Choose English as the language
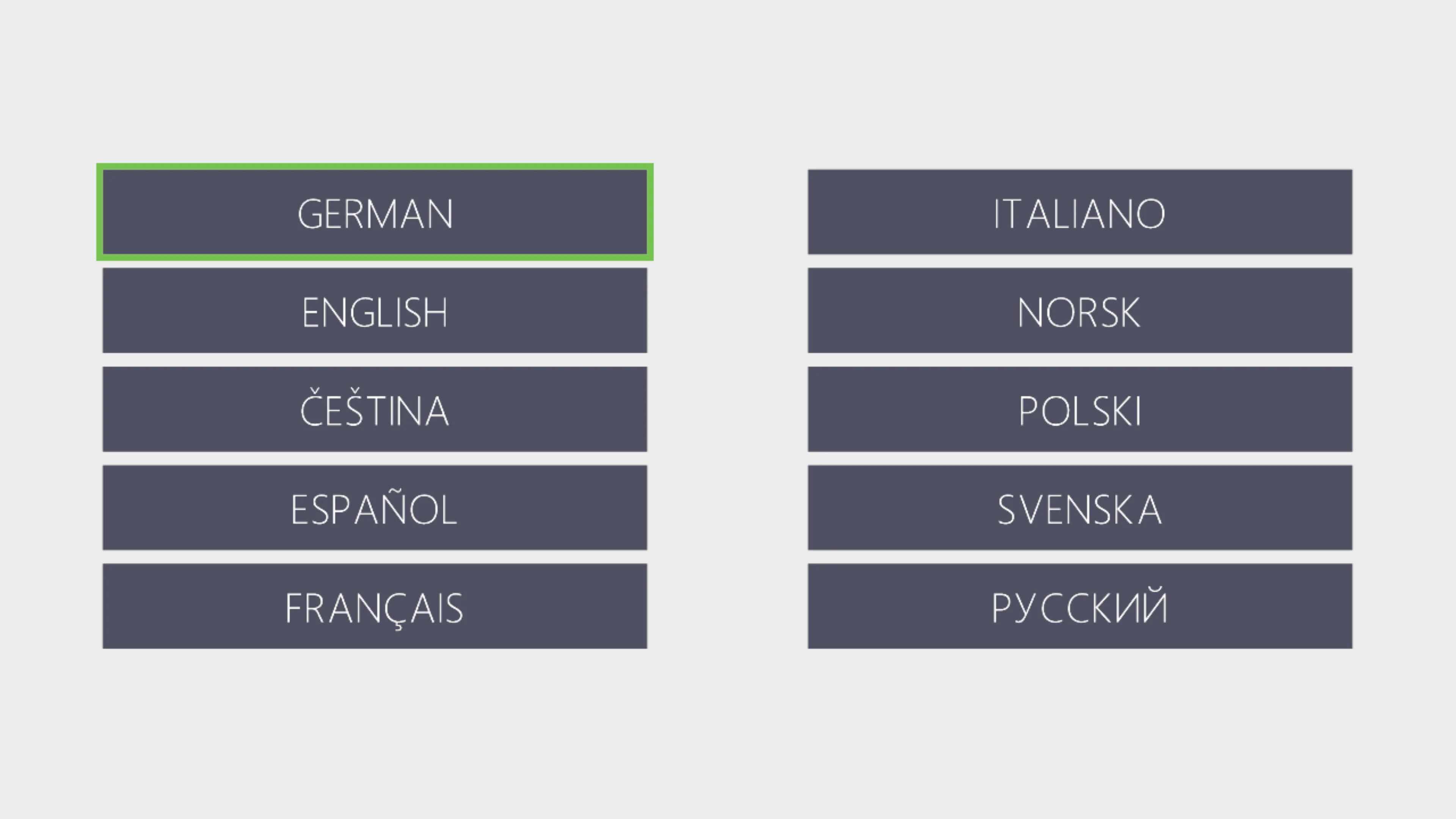Image resolution: width=1456 pixels, height=819 pixels. [375, 311]
